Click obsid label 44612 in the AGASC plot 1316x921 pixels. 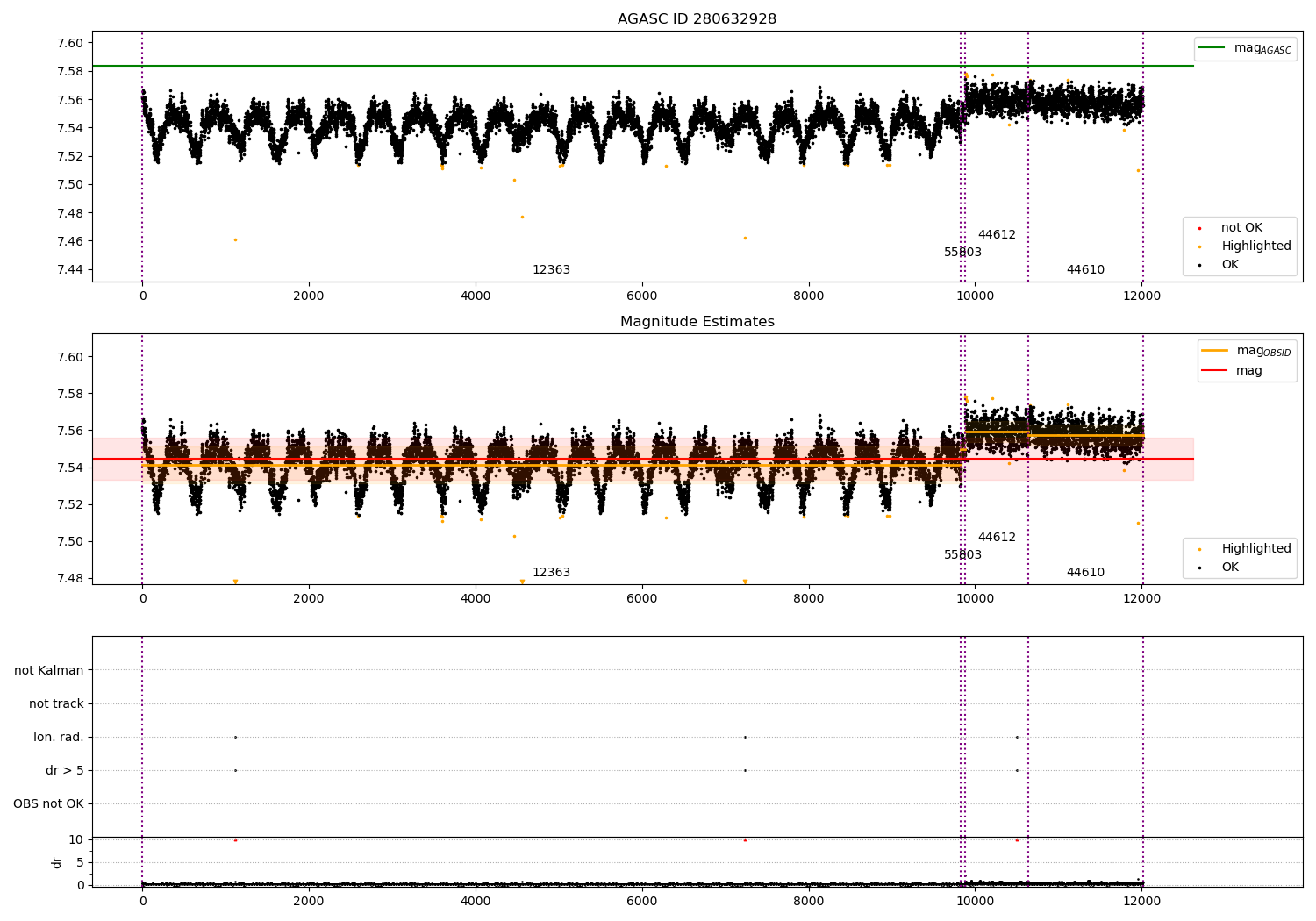[x=997, y=235]
